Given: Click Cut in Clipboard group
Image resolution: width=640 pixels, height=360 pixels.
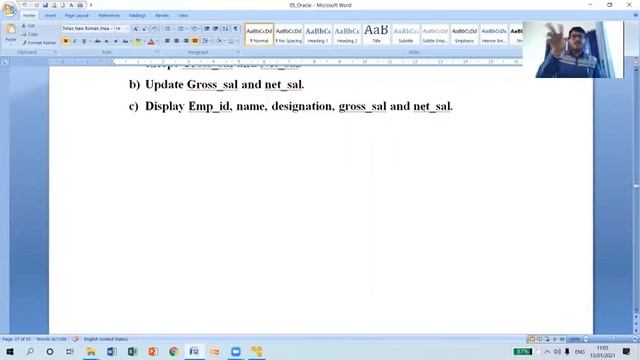Looking at the screenshot, I should (x=28, y=26).
